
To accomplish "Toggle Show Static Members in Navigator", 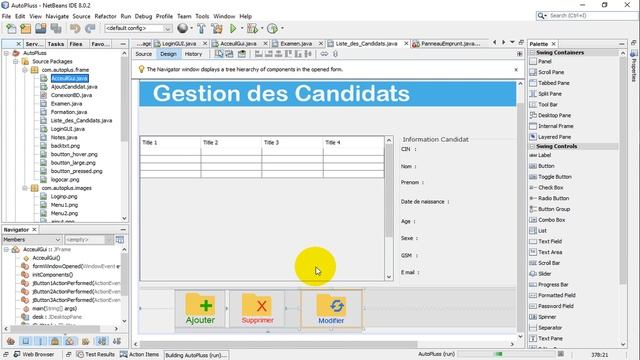I will (40, 341).
